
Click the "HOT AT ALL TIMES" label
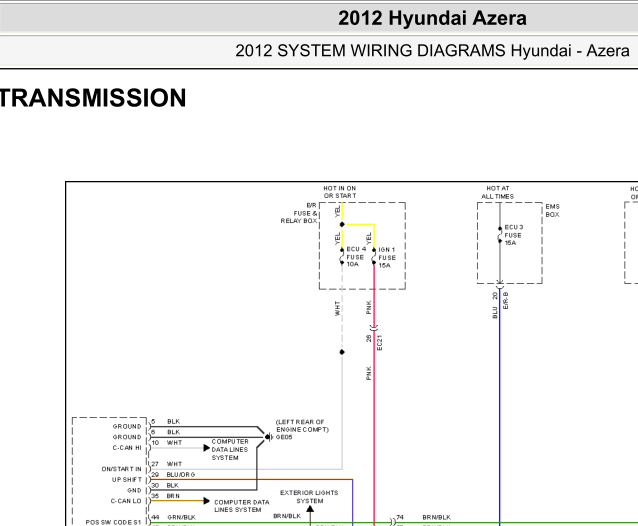pos(498,192)
